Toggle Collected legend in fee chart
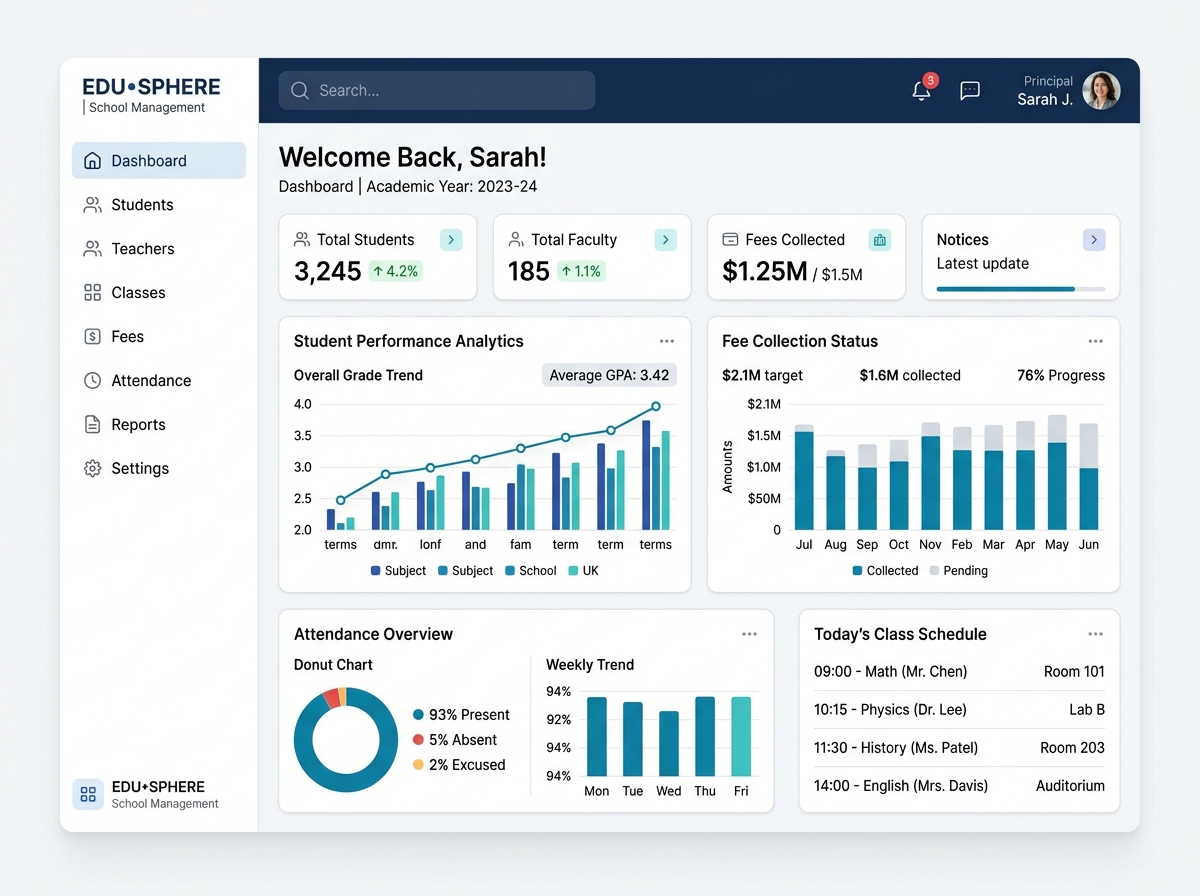The height and width of the screenshot is (896, 1200). pos(885,571)
